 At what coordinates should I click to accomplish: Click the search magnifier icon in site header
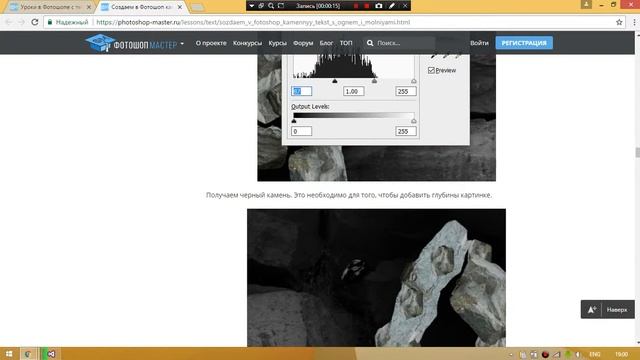point(370,43)
